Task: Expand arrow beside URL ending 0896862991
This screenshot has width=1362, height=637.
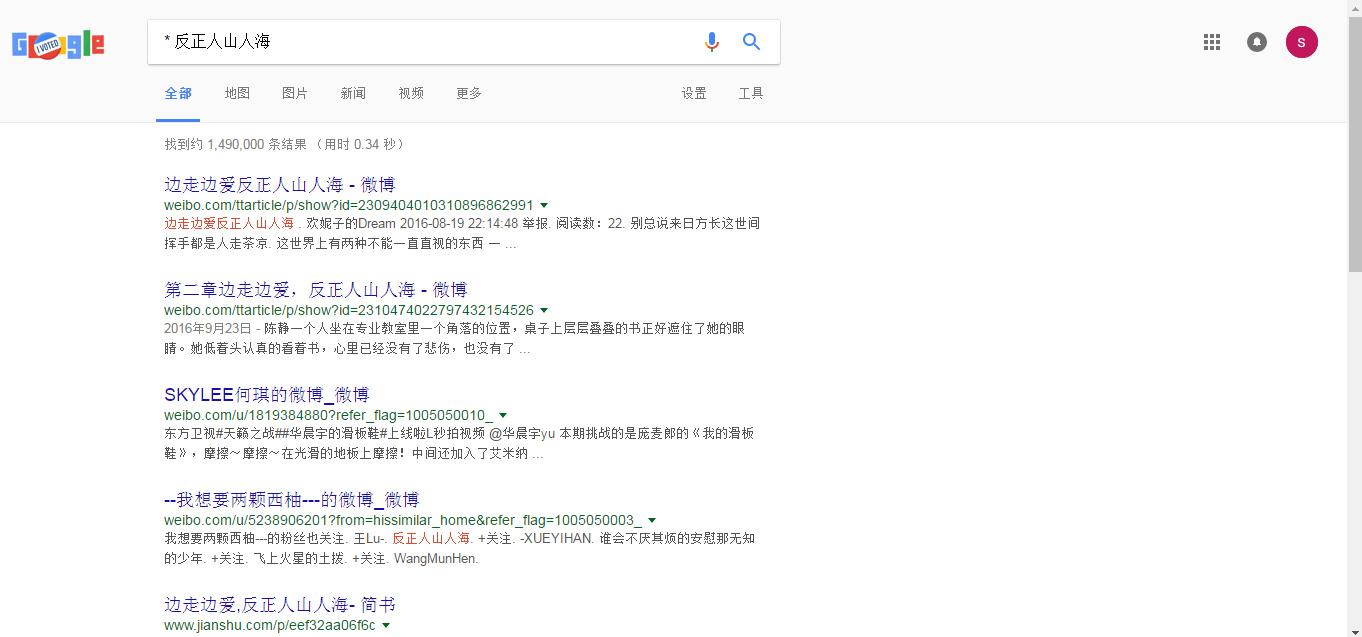Action: tap(544, 206)
